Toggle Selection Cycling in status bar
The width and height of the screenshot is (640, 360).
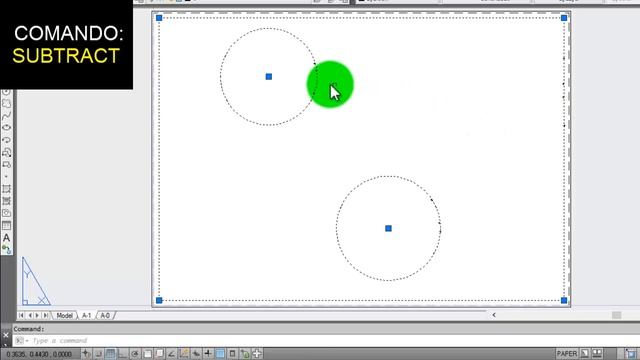[245, 353]
